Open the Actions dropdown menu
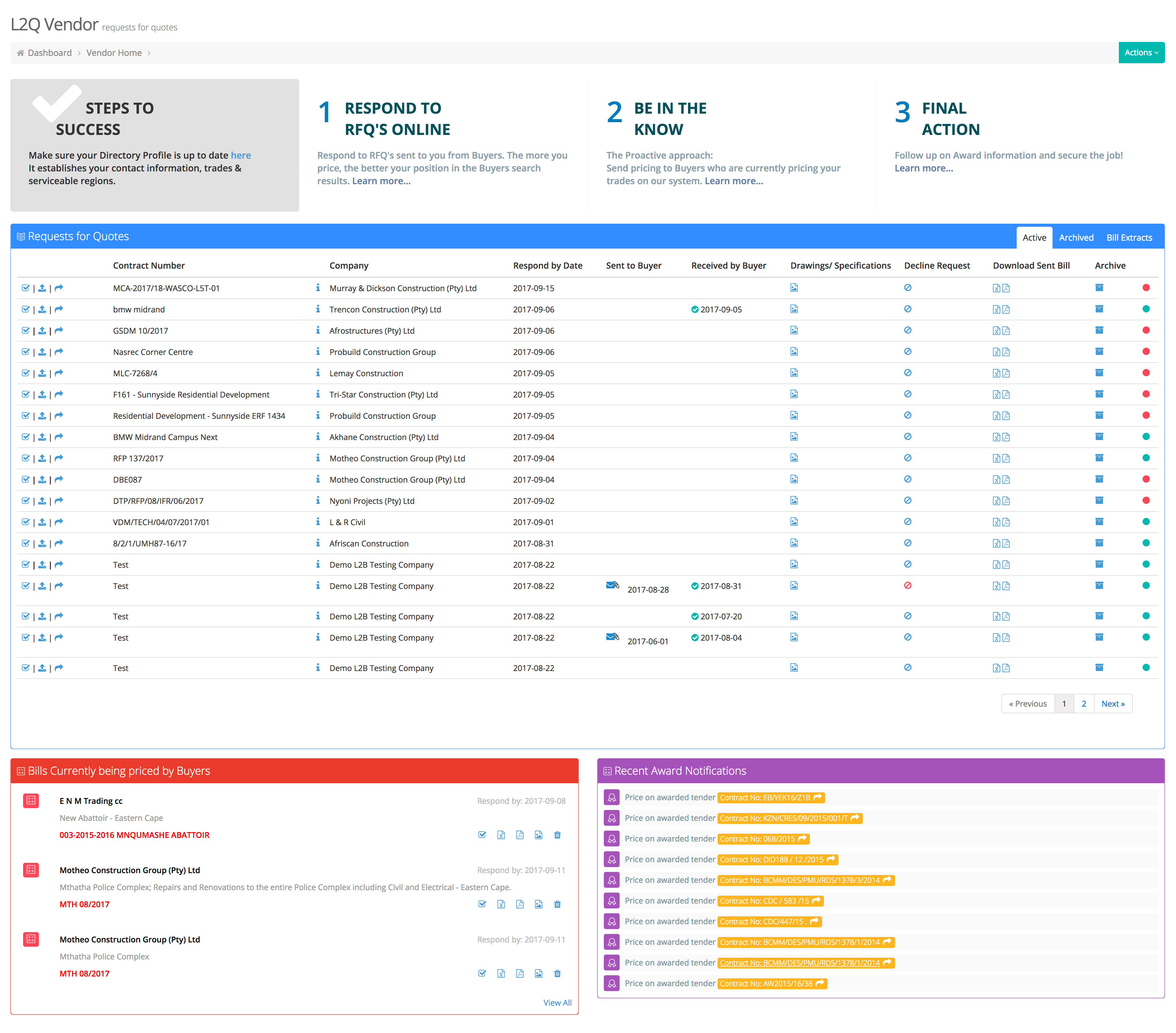The height and width of the screenshot is (1033, 1176). (1141, 52)
